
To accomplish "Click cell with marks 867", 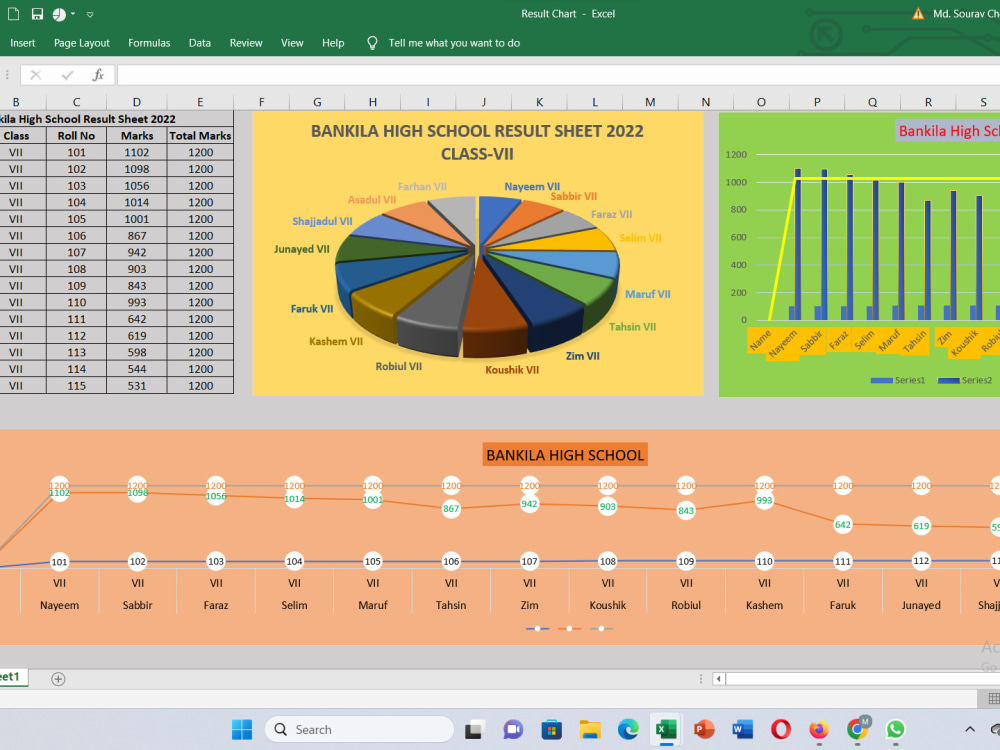I will pos(137,236).
